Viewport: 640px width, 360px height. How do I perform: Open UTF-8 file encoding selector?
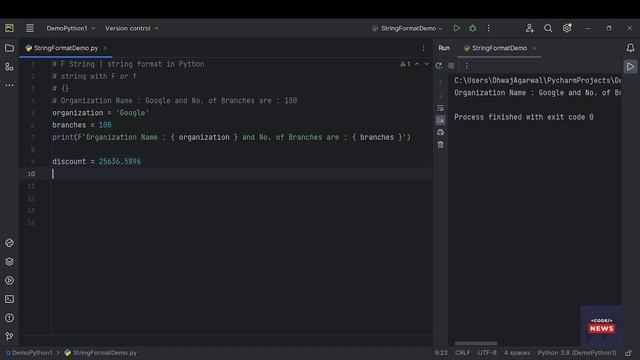point(487,353)
